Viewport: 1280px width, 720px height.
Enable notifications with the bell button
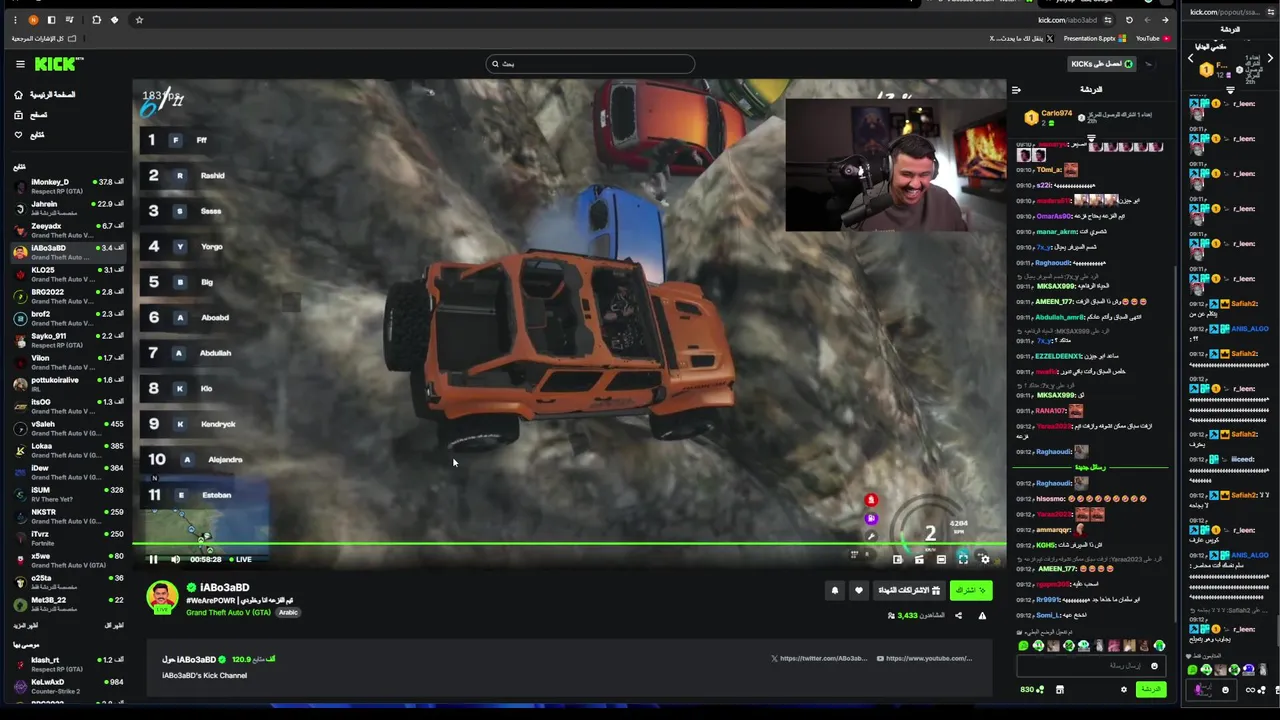pyautogui.click(x=835, y=591)
